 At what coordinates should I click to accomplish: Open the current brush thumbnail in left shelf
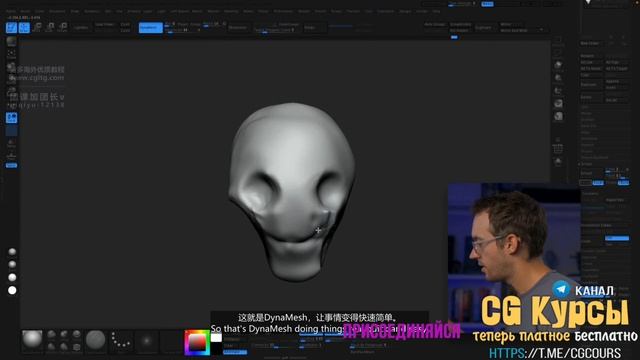(x=11, y=41)
